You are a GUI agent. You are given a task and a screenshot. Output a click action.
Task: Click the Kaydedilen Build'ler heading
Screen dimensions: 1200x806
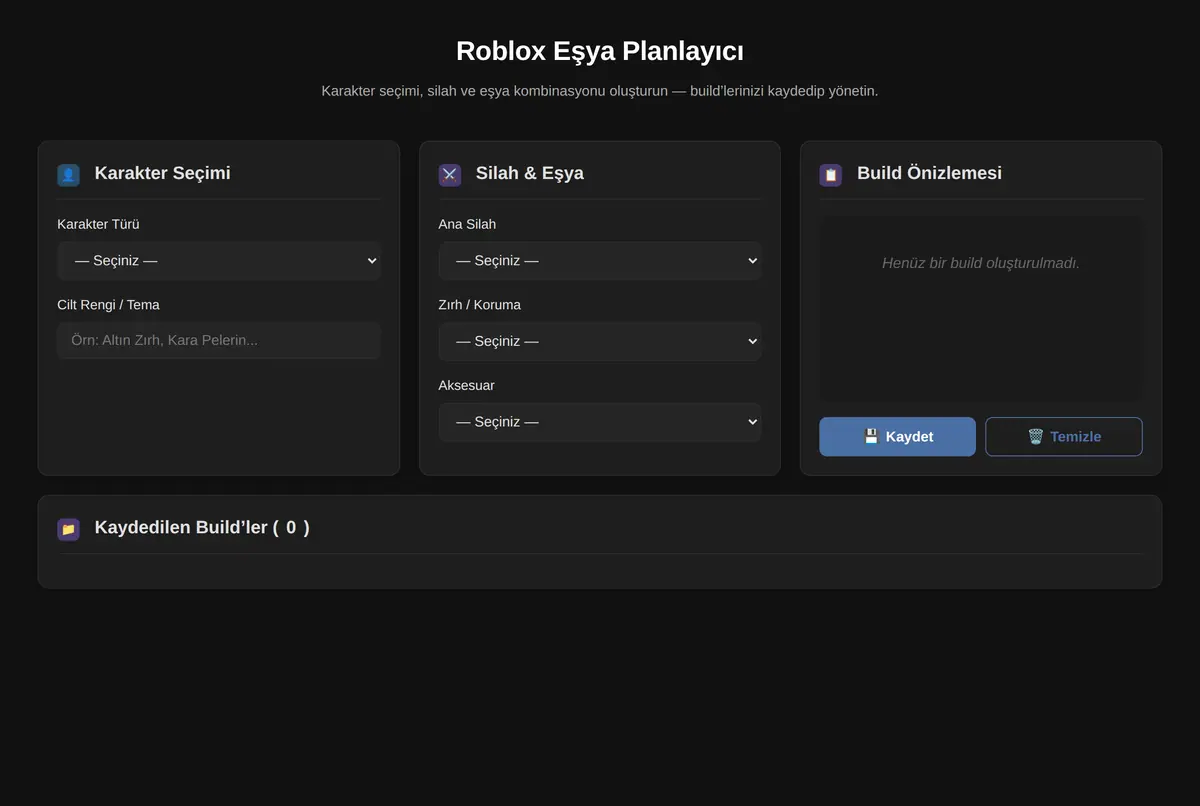pyautogui.click(x=202, y=527)
